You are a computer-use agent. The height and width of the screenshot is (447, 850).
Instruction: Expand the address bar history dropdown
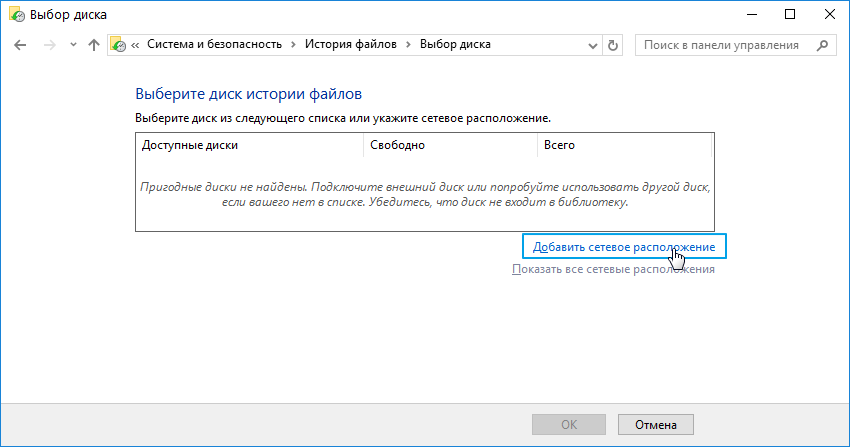(594, 45)
